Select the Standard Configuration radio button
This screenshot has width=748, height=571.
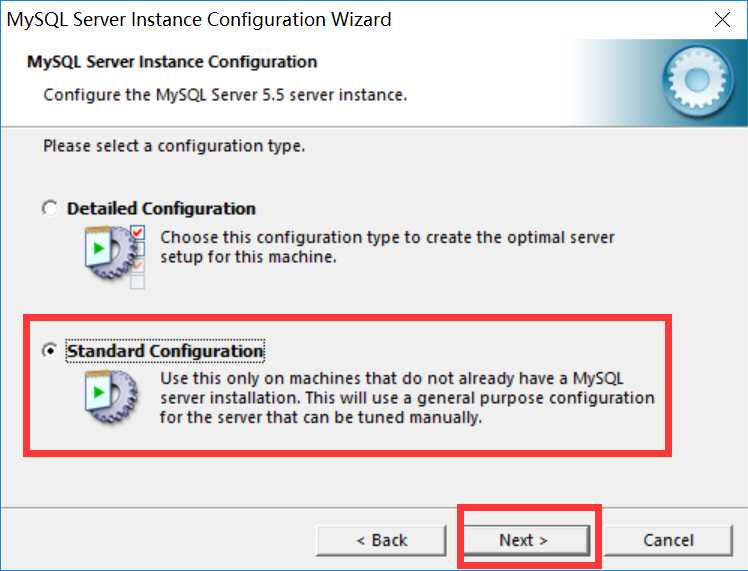pyautogui.click(x=50, y=351)
